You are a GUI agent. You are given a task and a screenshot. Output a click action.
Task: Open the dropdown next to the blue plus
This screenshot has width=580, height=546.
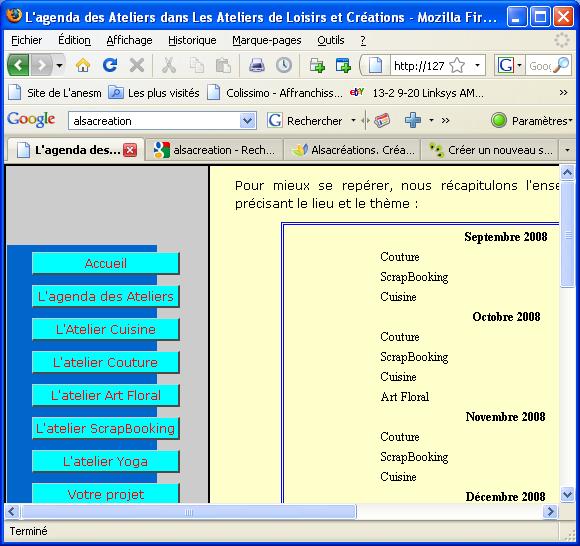pyautogui.click(x=431, y=121)
